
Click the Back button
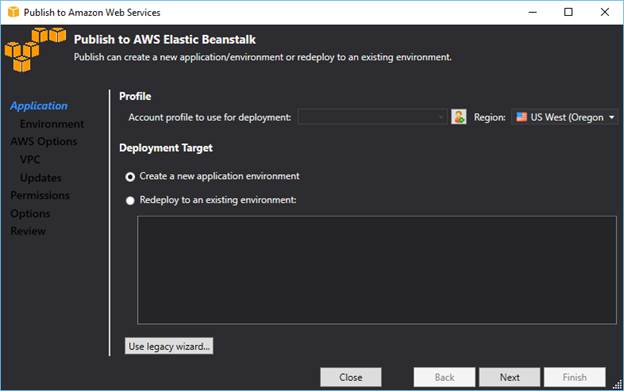[444, 377]
